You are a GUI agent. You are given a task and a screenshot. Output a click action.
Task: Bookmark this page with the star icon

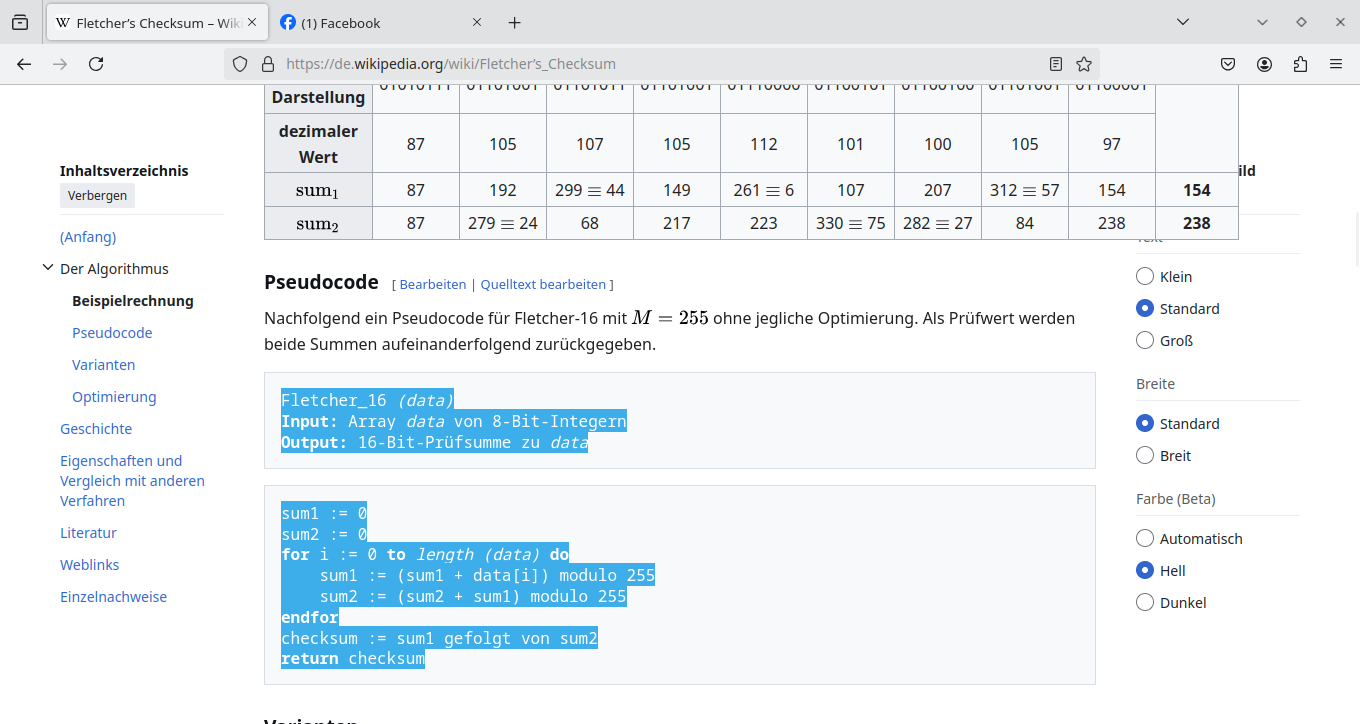(1084, 63)
